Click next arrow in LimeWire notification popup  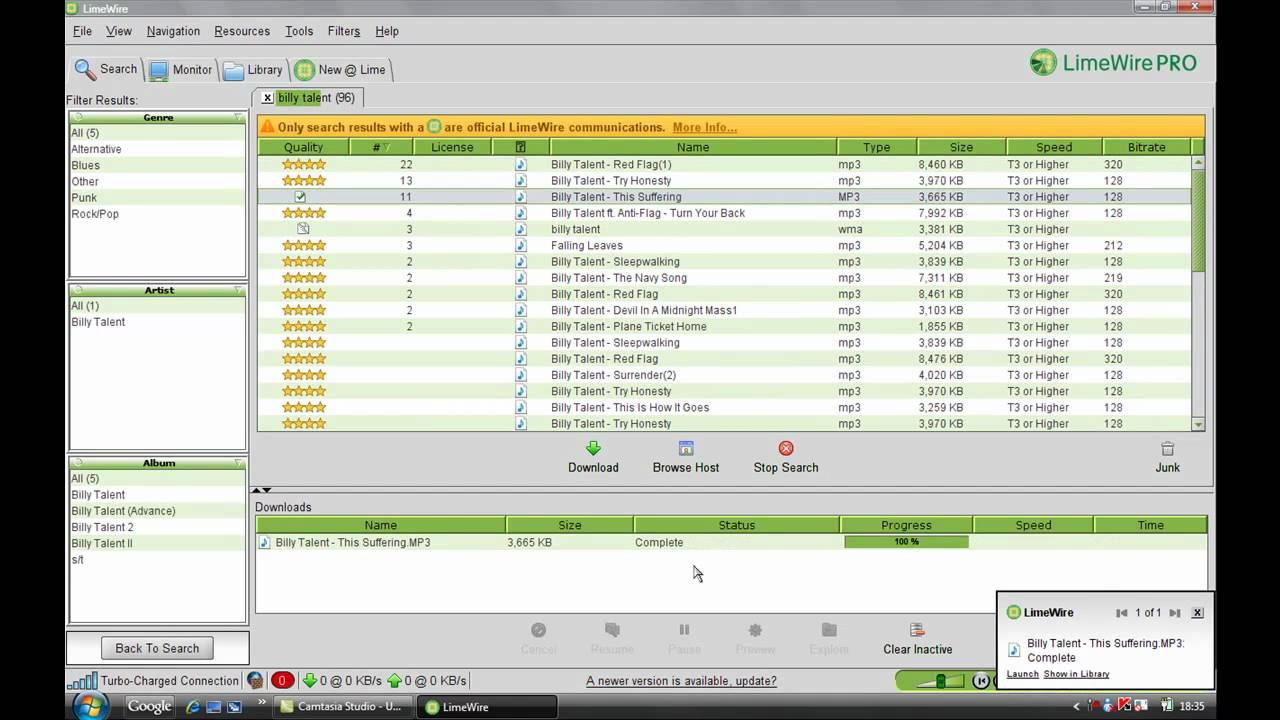tap(1175, 613)
